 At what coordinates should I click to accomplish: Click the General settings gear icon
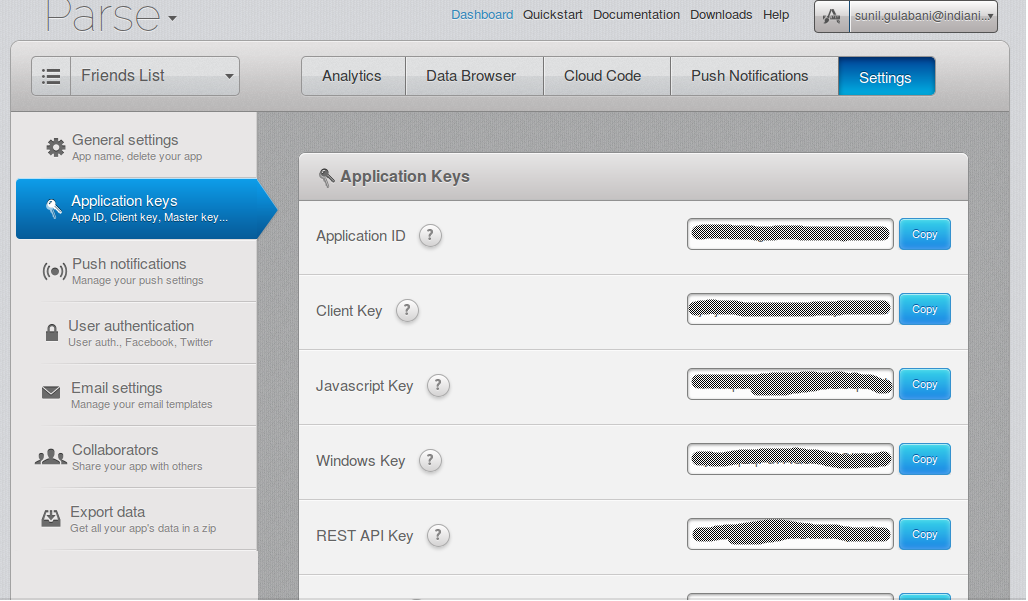56,147
